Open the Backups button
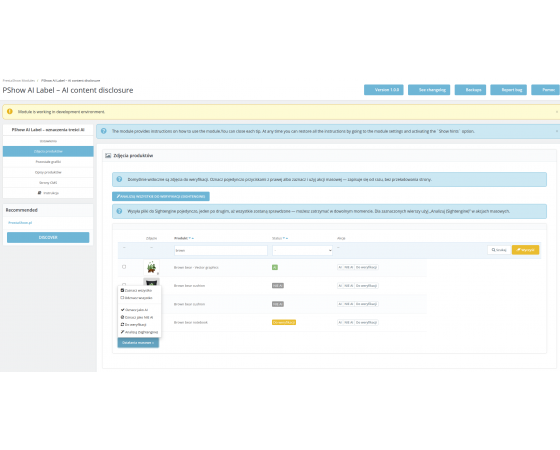Image resolution: width=560 pixels, height=450 pixels. click(x=470, y=90)
